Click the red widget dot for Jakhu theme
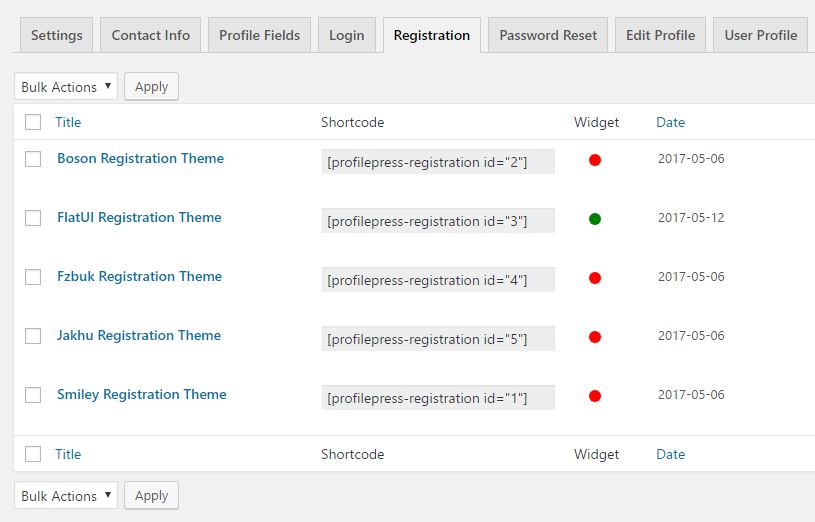The image size is (815, 522). 595,337
